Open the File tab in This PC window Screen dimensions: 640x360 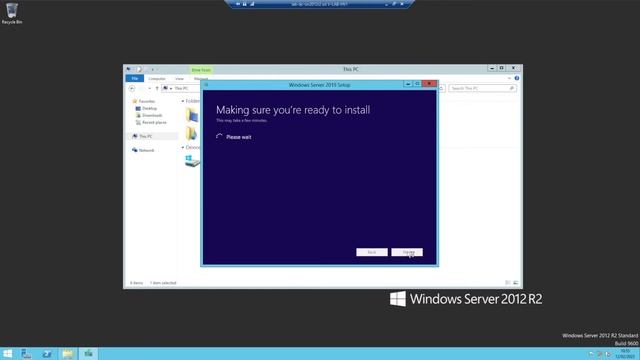(x=135, y=78)
